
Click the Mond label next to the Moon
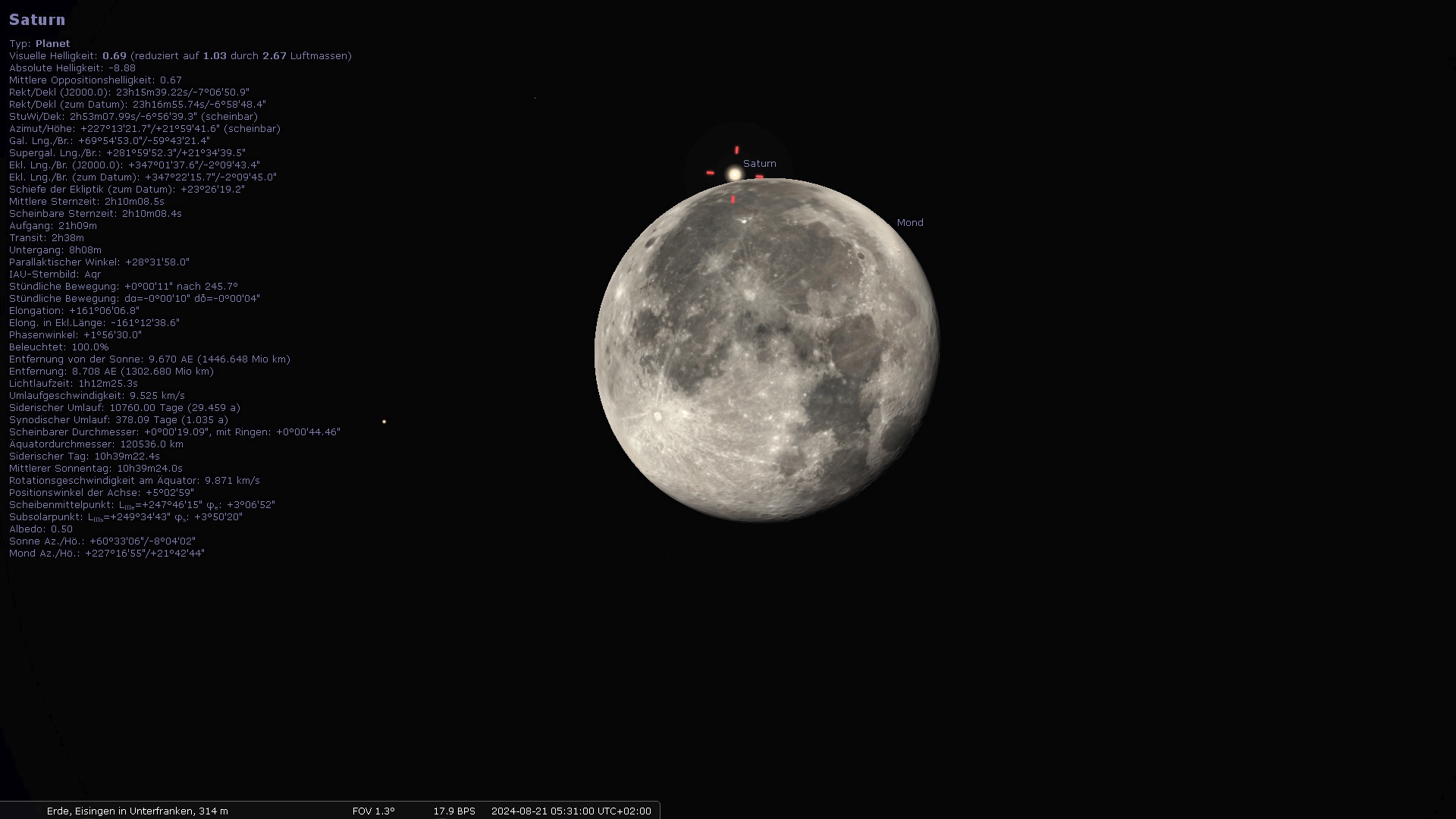pyautogui.click(x=909, y=223)
